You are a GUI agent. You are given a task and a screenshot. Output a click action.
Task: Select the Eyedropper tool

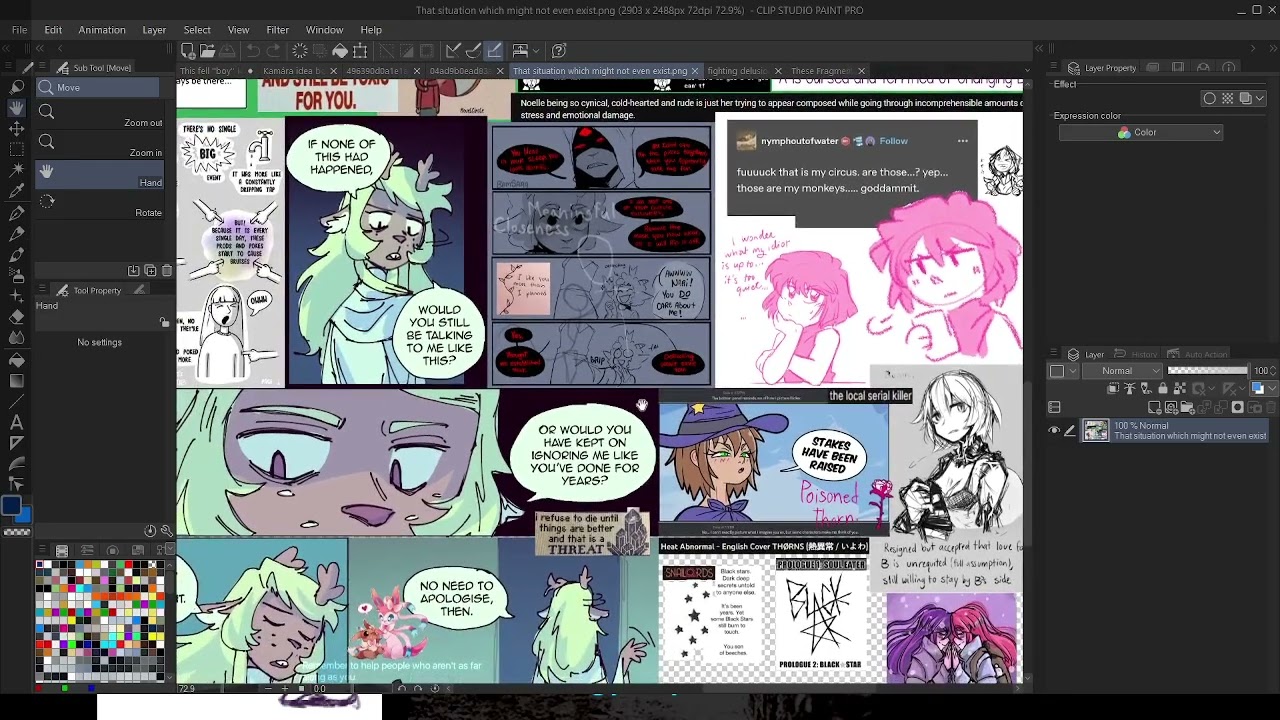tap(17, 192)
